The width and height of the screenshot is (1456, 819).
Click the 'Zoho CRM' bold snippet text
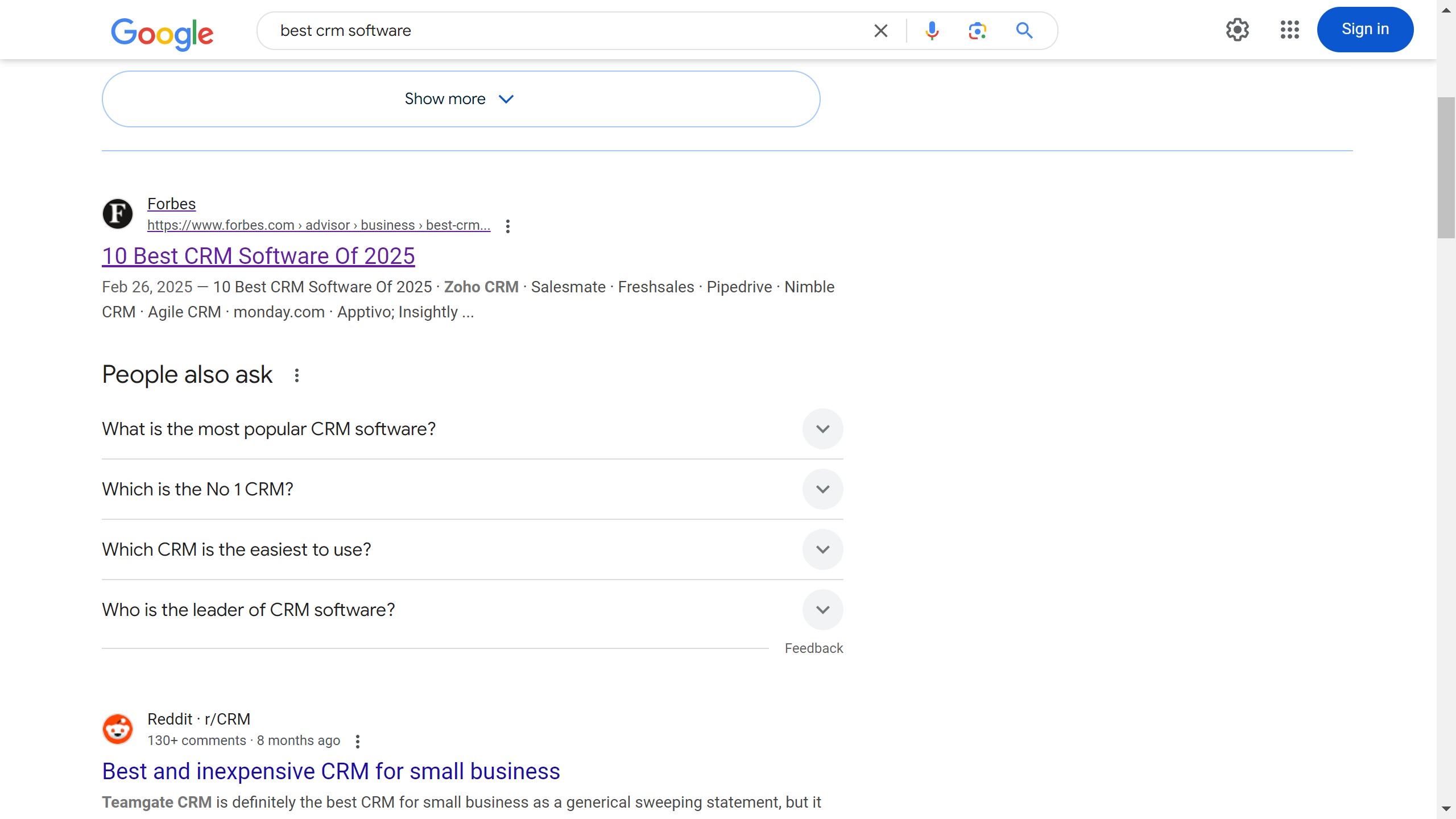click(x=481, y=287)
